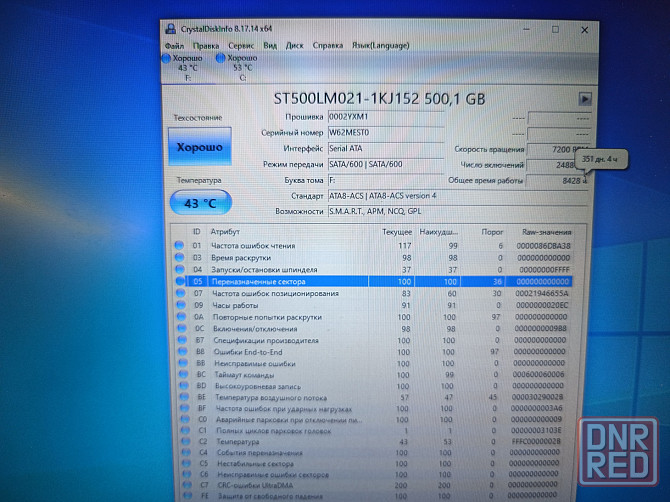
Task: Click status icon of attribute 0A row
Action: coord(182,317)
